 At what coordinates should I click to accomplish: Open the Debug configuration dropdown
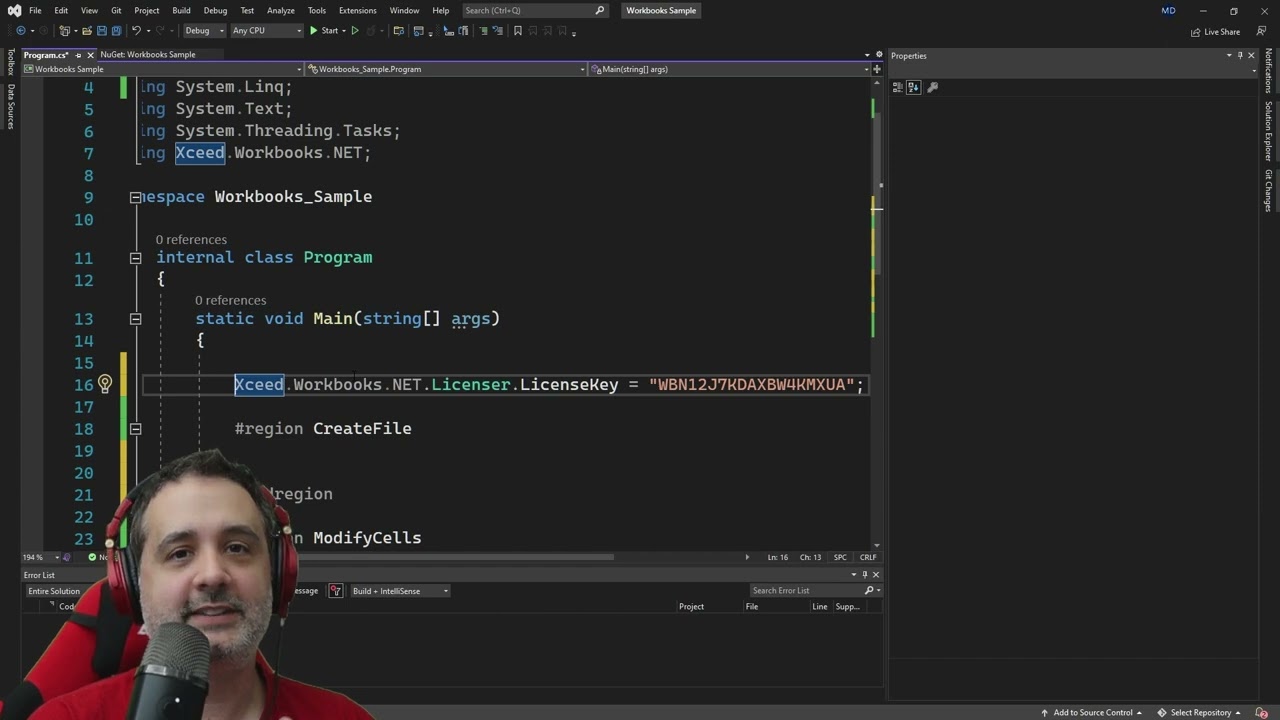[204, 31]
